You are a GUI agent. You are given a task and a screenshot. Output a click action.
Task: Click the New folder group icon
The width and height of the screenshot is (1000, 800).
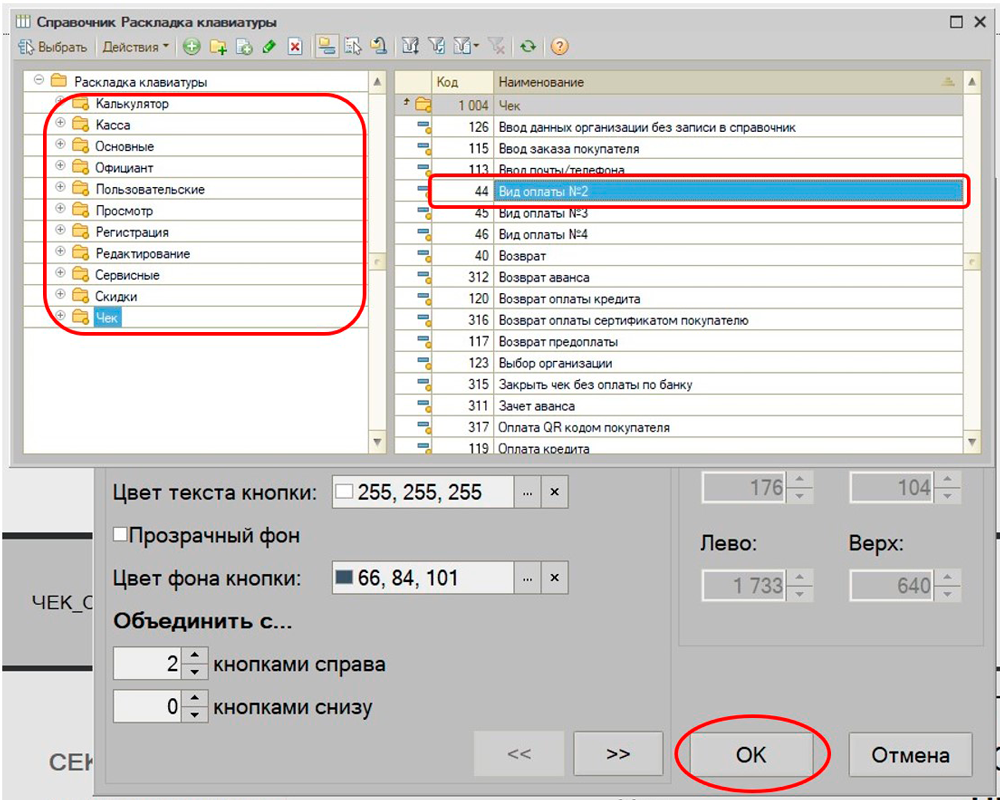coord(218,47)
